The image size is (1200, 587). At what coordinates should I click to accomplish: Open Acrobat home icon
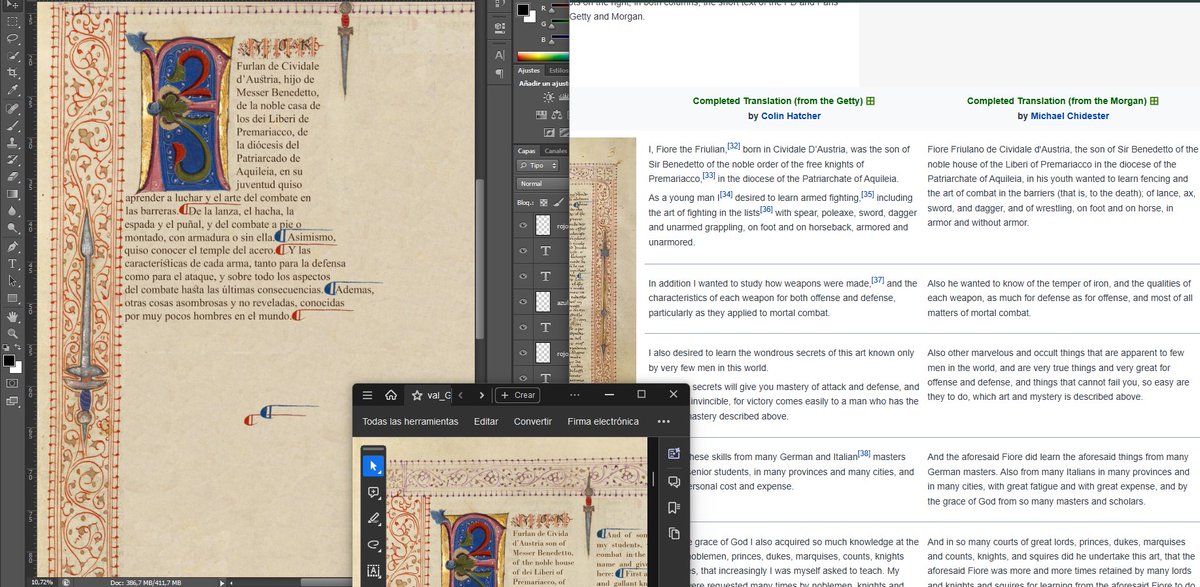[390, 395]
